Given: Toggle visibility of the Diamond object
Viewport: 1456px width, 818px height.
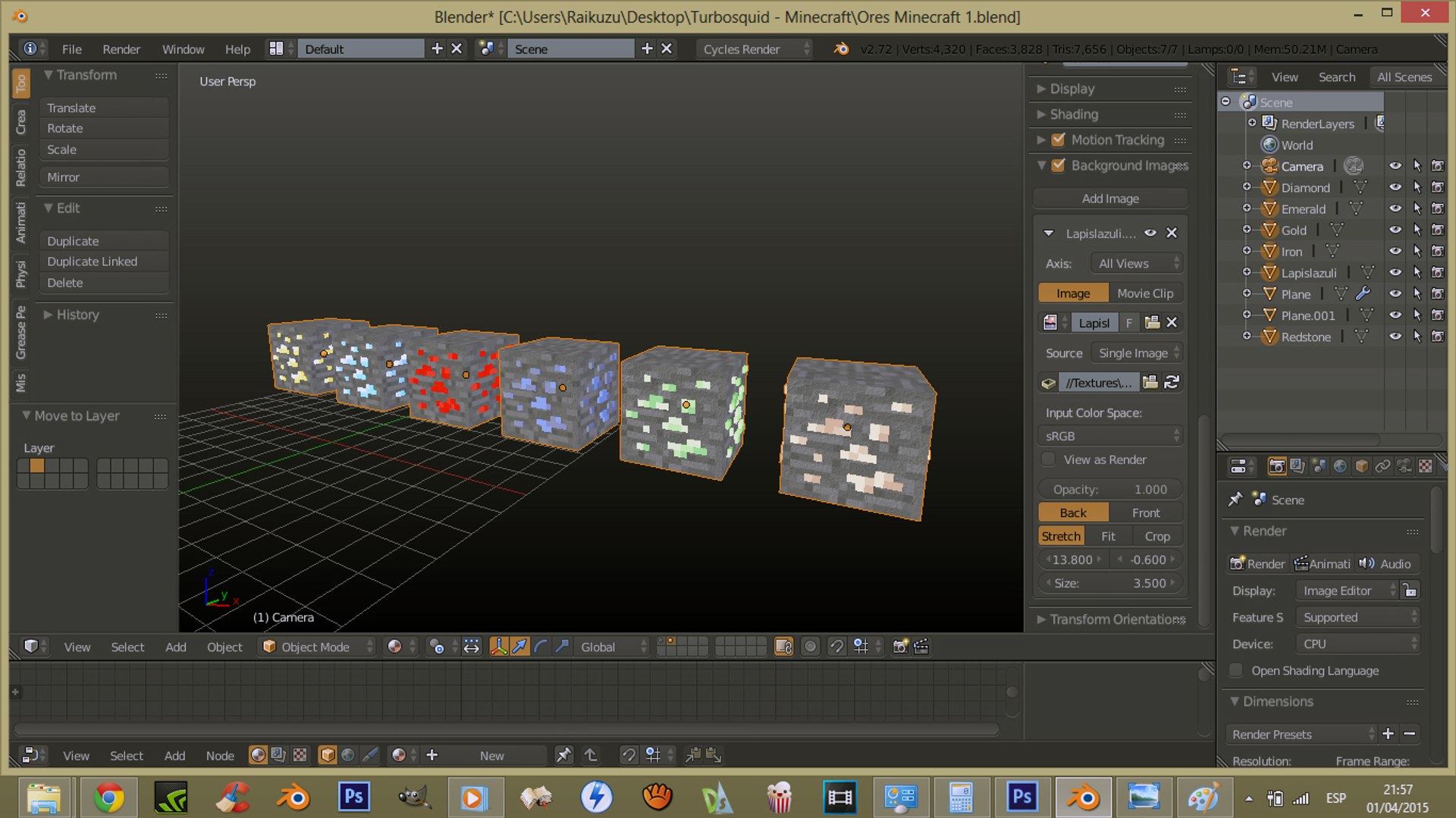Looking at the screenshot, I should coord(1395,187).
